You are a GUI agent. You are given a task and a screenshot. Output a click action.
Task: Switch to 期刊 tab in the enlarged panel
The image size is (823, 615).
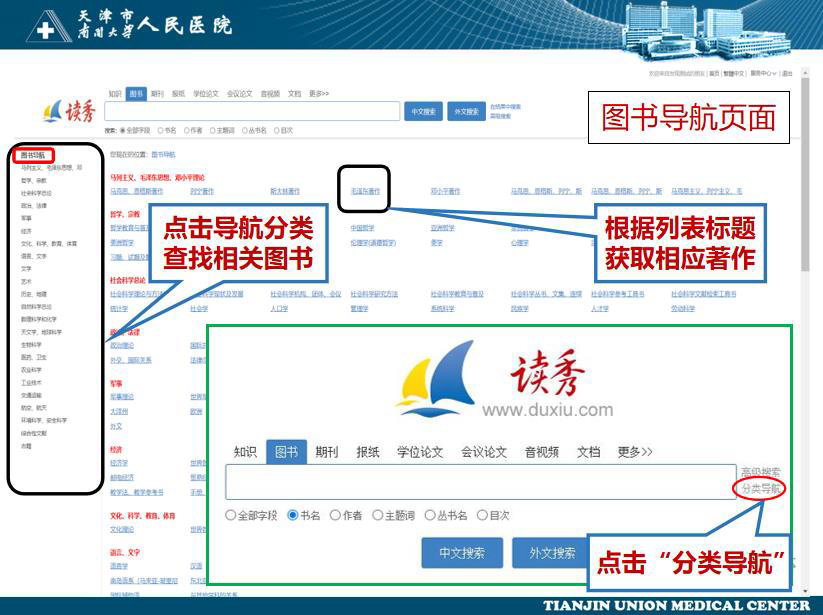[326, 452]
